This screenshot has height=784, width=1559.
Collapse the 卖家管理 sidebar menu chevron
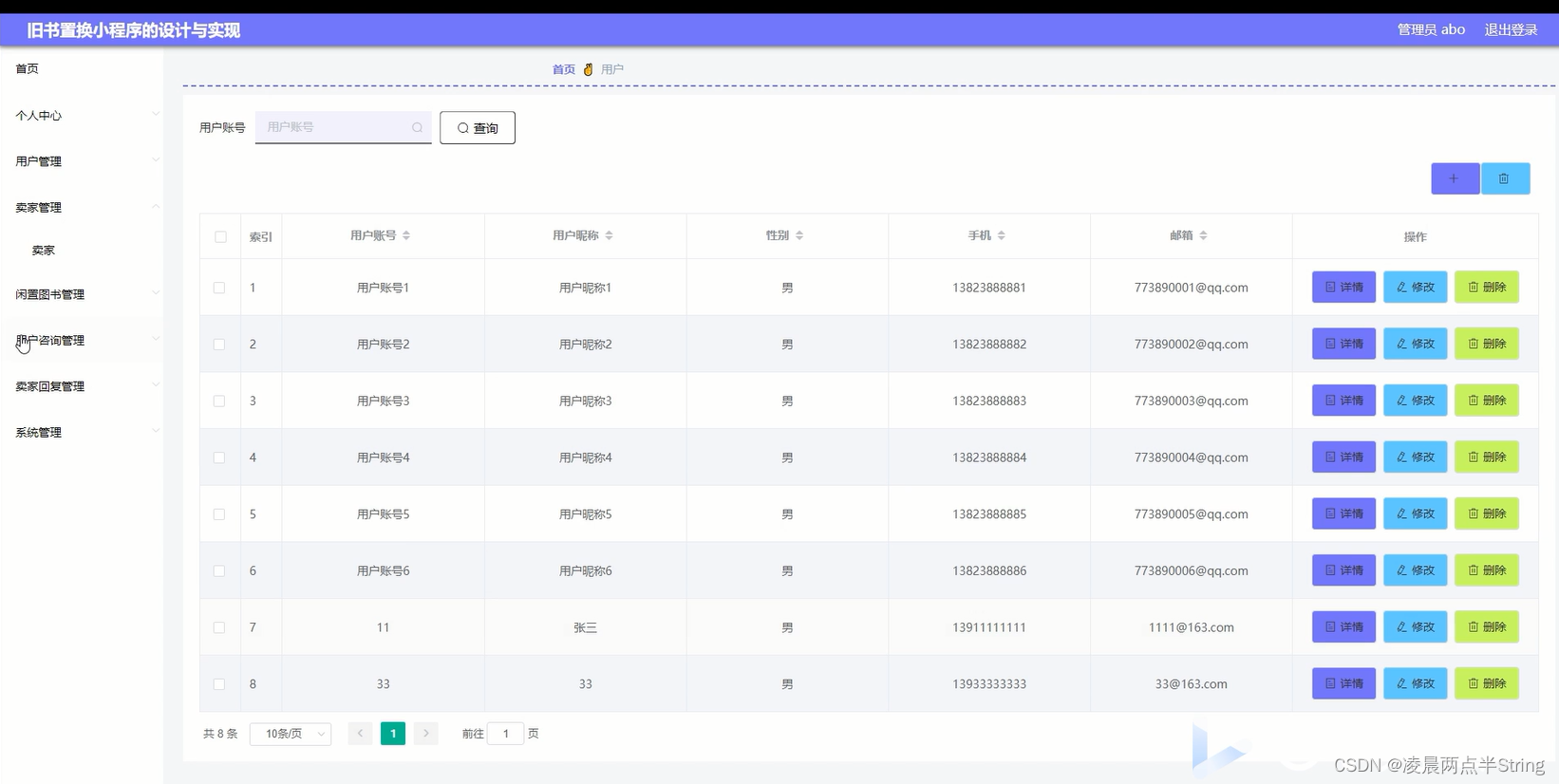coord(156,207)
